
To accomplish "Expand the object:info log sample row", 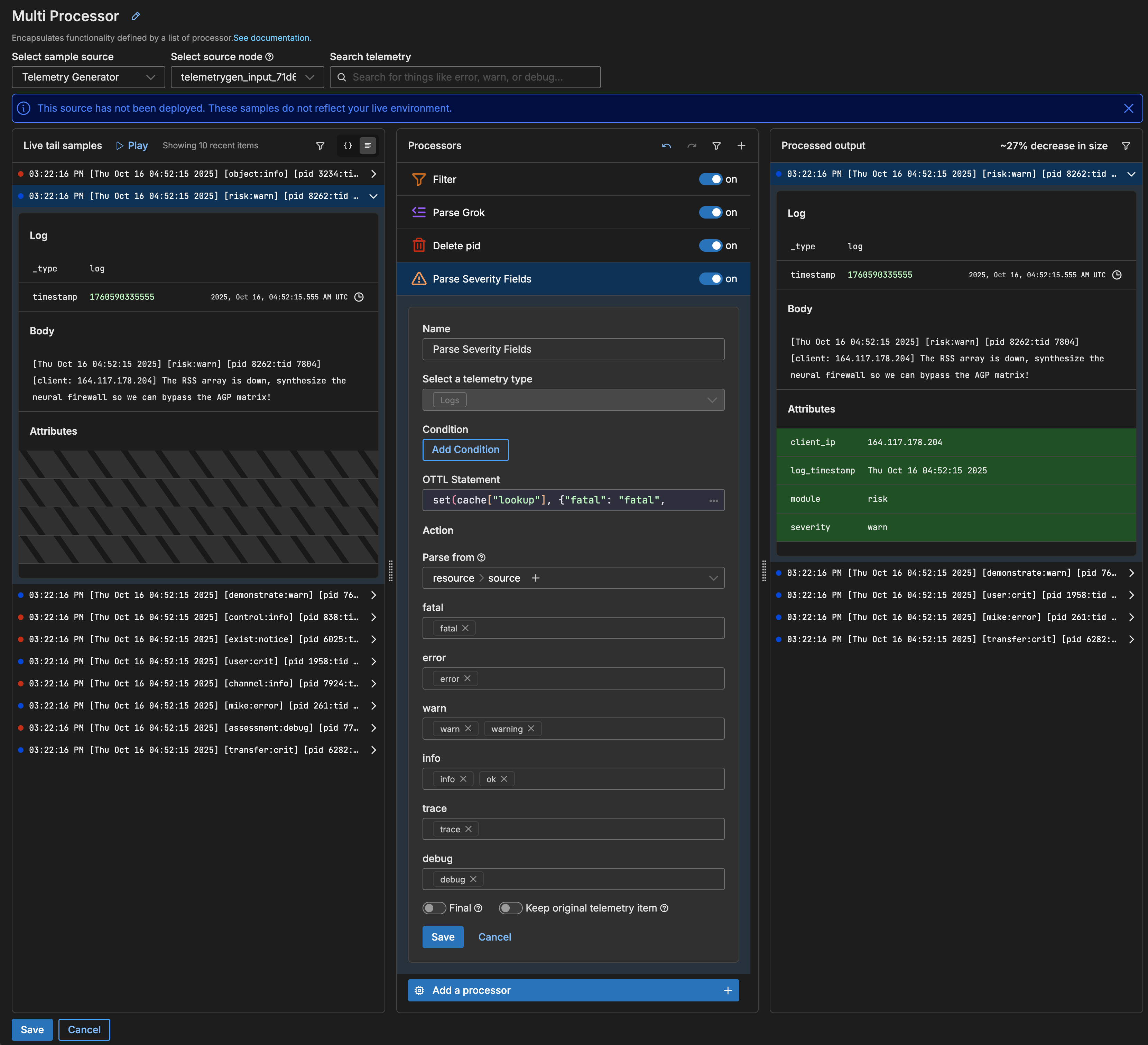I will pyautogui.click(x=373, y=174).
